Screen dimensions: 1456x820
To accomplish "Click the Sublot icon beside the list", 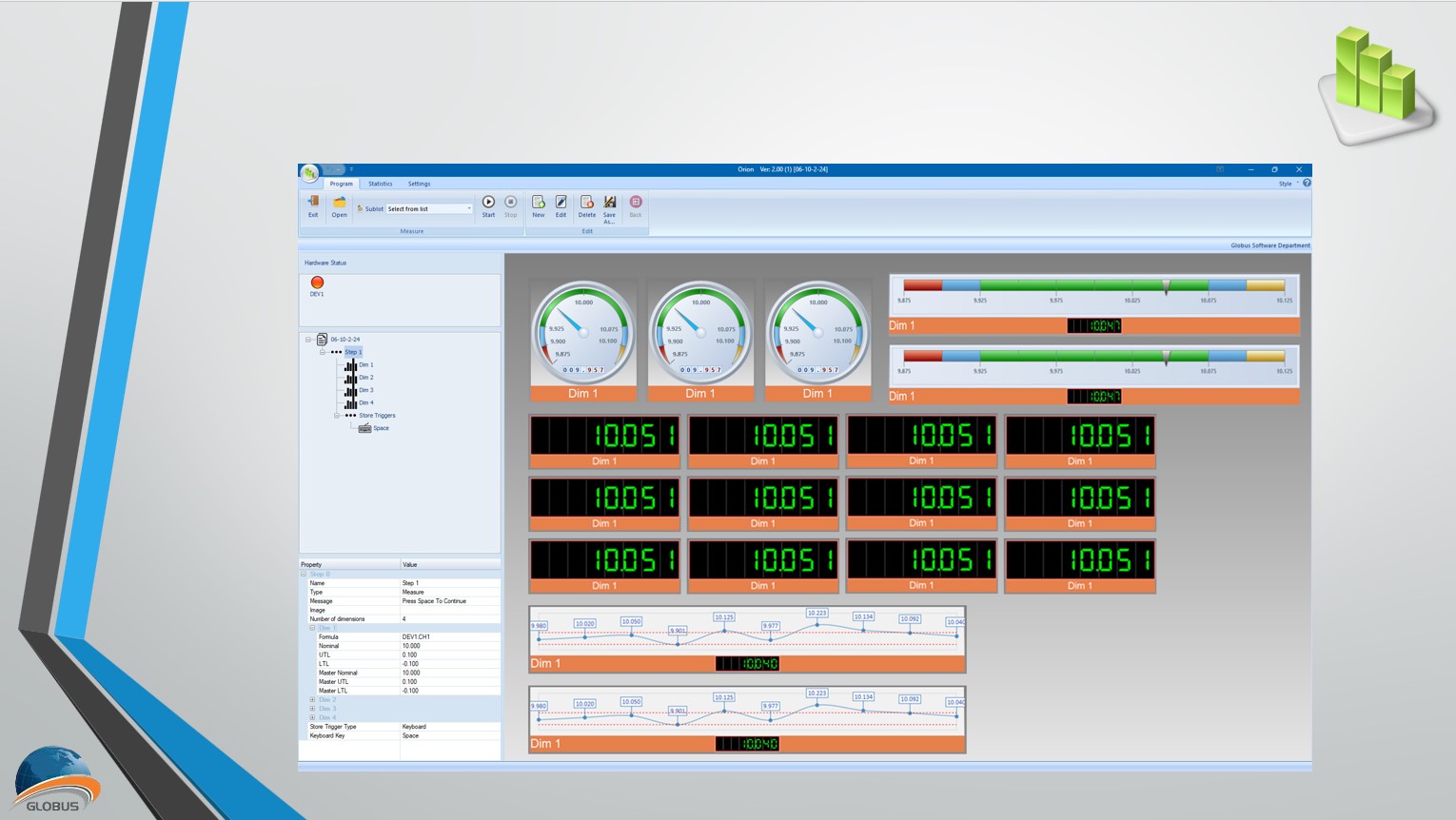I will [x=360, y=208].
